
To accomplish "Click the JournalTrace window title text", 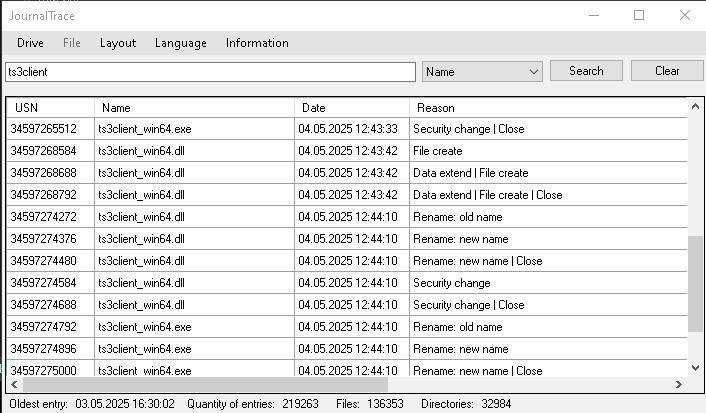I will point(42,16).
